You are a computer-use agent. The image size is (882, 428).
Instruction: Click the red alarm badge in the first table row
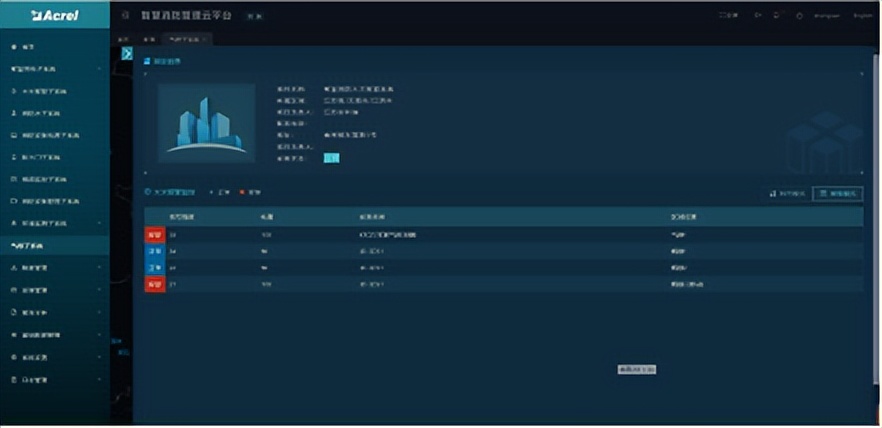(x=155, y=235)
